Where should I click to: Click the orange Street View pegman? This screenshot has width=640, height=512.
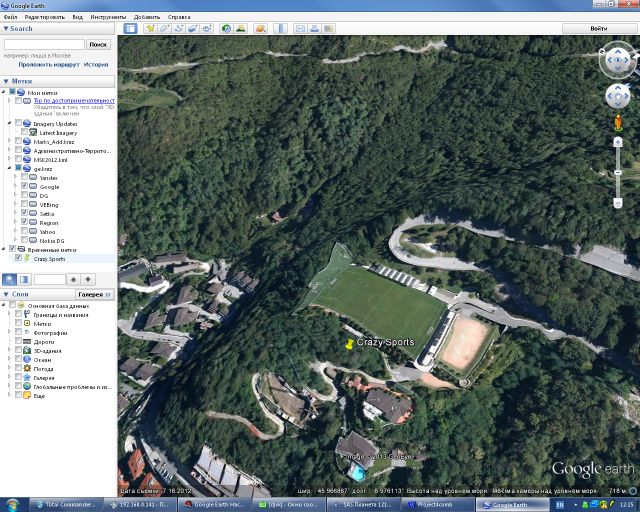point(618,120)
